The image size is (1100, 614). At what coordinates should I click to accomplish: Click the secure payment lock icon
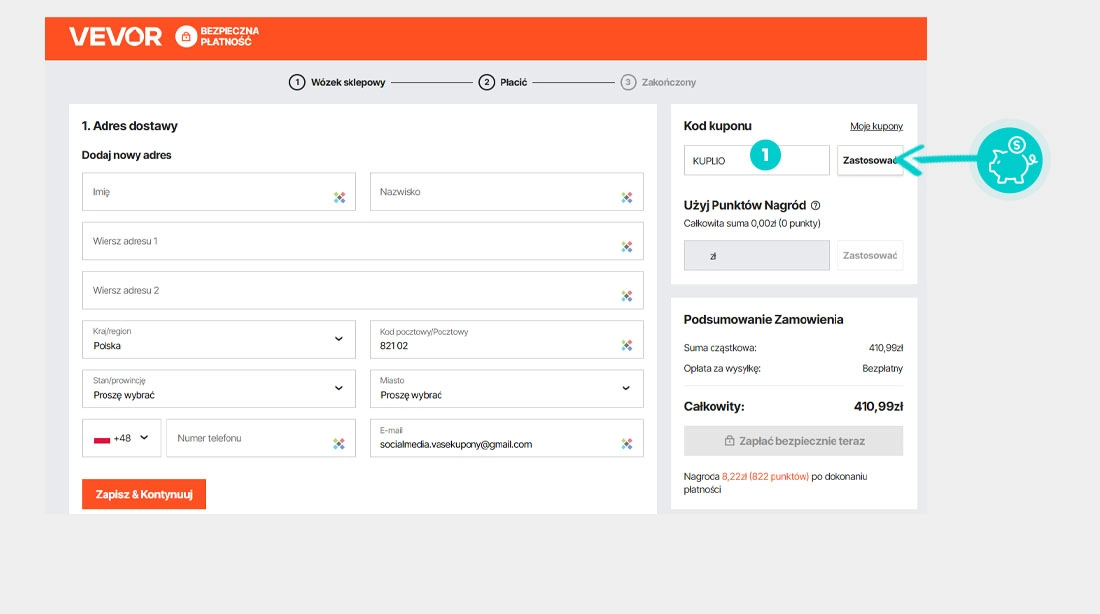(185, 37)
